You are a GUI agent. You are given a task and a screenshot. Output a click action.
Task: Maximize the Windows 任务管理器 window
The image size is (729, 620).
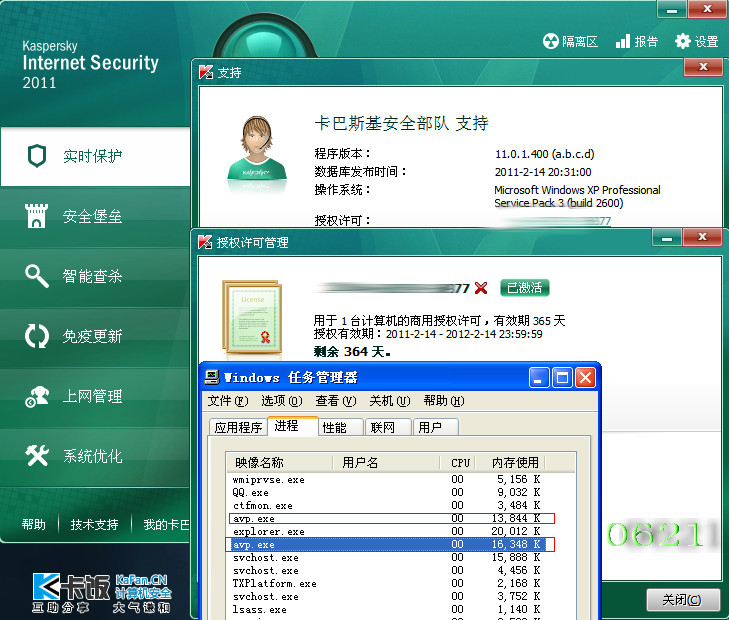tap(562, 377)
